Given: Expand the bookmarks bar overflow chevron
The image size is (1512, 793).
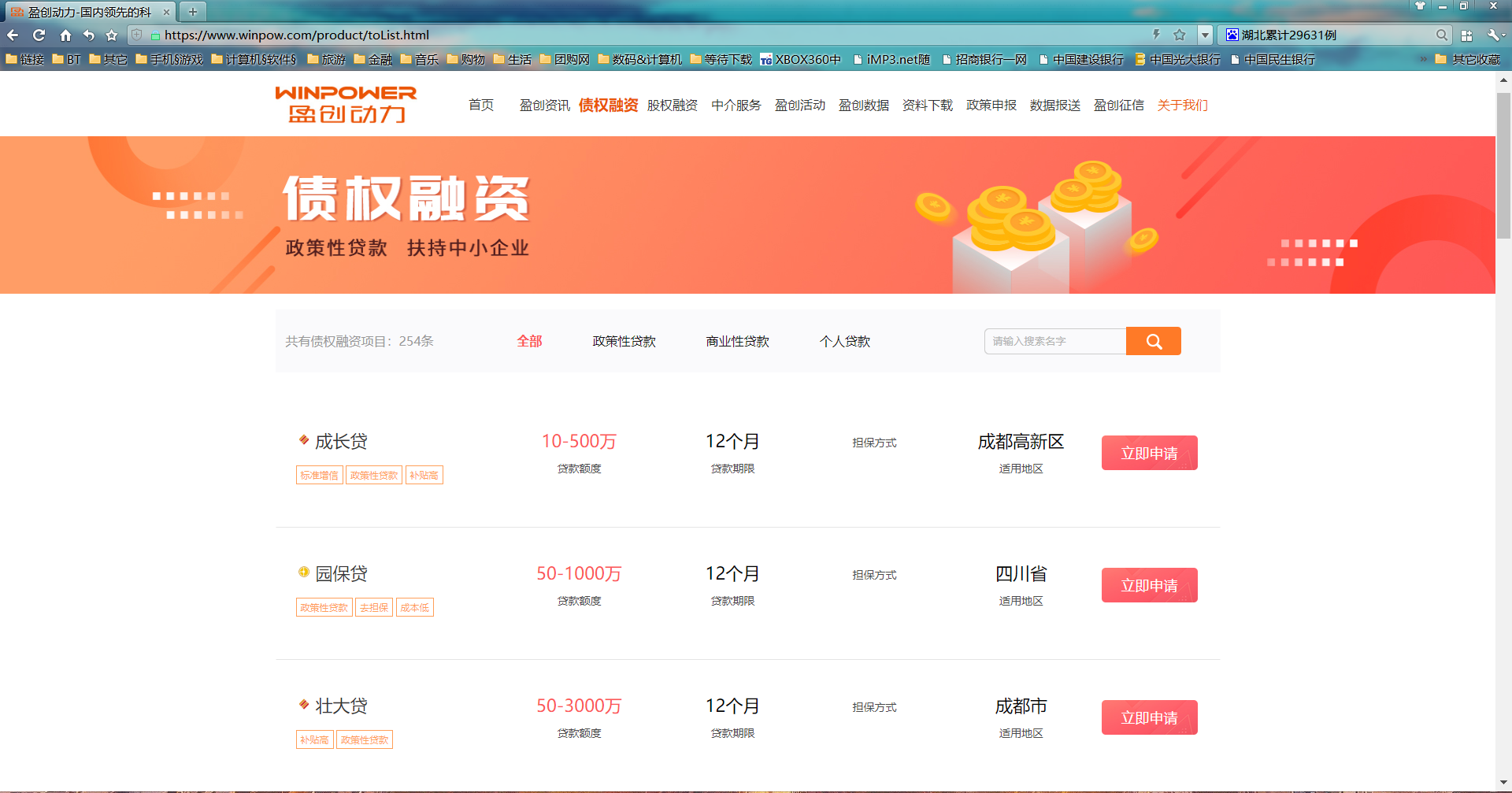Looking at the screenshot, I should [x=1423, y=59].
